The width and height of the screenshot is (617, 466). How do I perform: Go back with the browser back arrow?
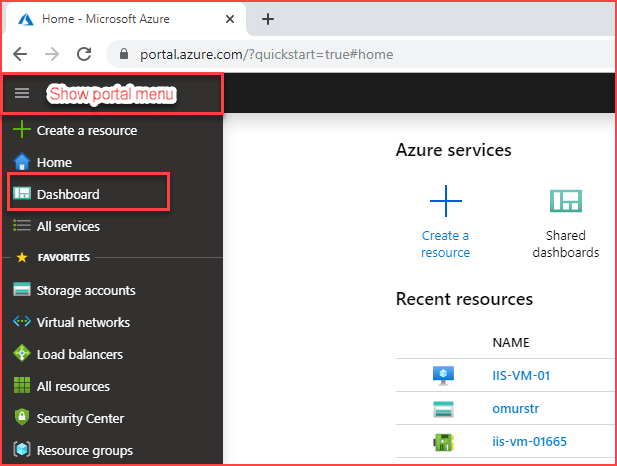click(x=20, y=54)
